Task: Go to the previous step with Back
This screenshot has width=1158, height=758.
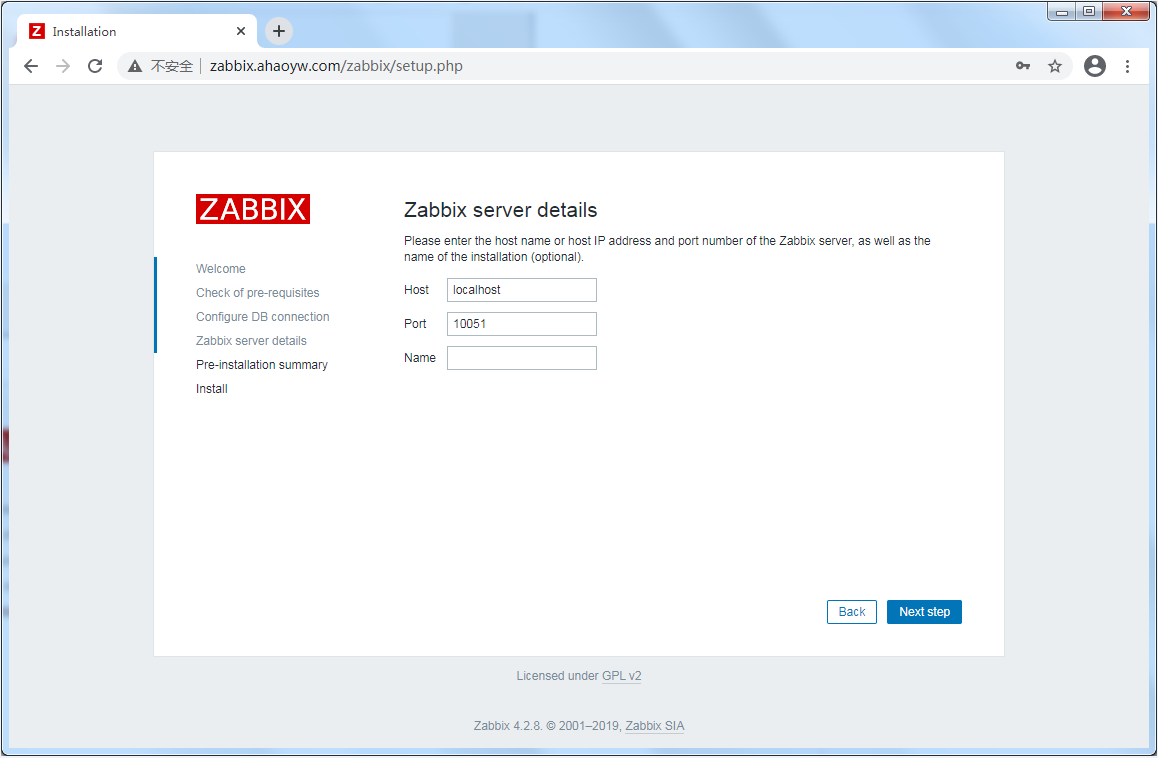Action: tap(851, 612)
